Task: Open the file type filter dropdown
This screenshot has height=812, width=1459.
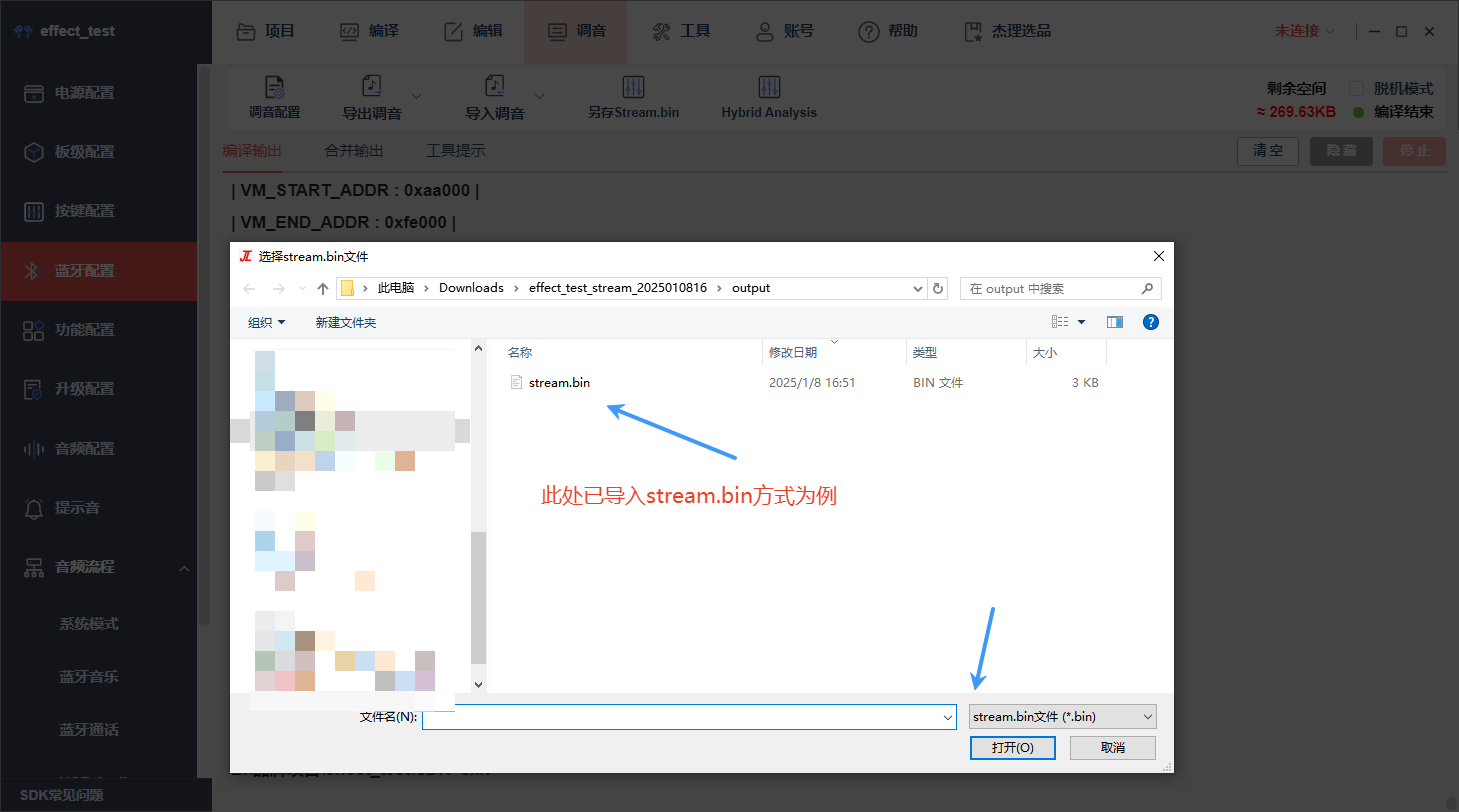Action: (1063, 716)
